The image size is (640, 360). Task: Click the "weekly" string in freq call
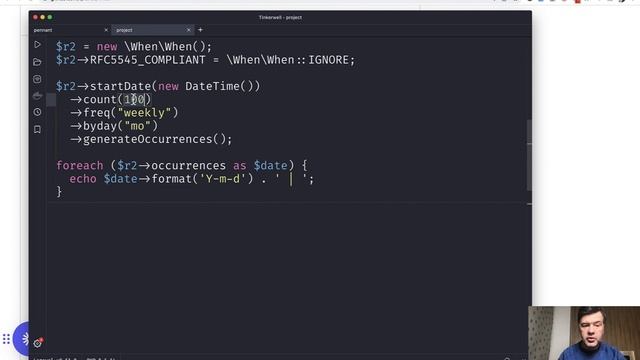(x=144, y=113)
